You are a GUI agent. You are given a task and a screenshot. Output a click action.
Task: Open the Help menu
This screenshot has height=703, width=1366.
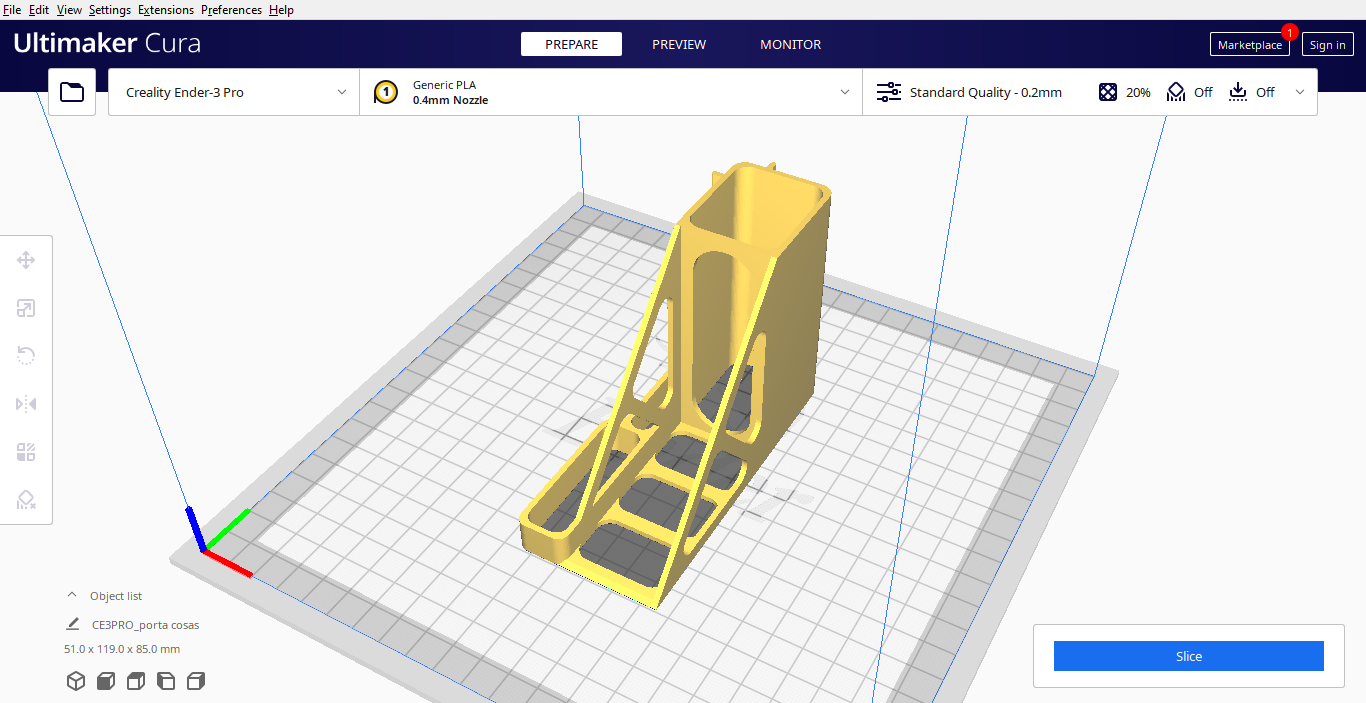pyautogui.click(x=281, y=10)
